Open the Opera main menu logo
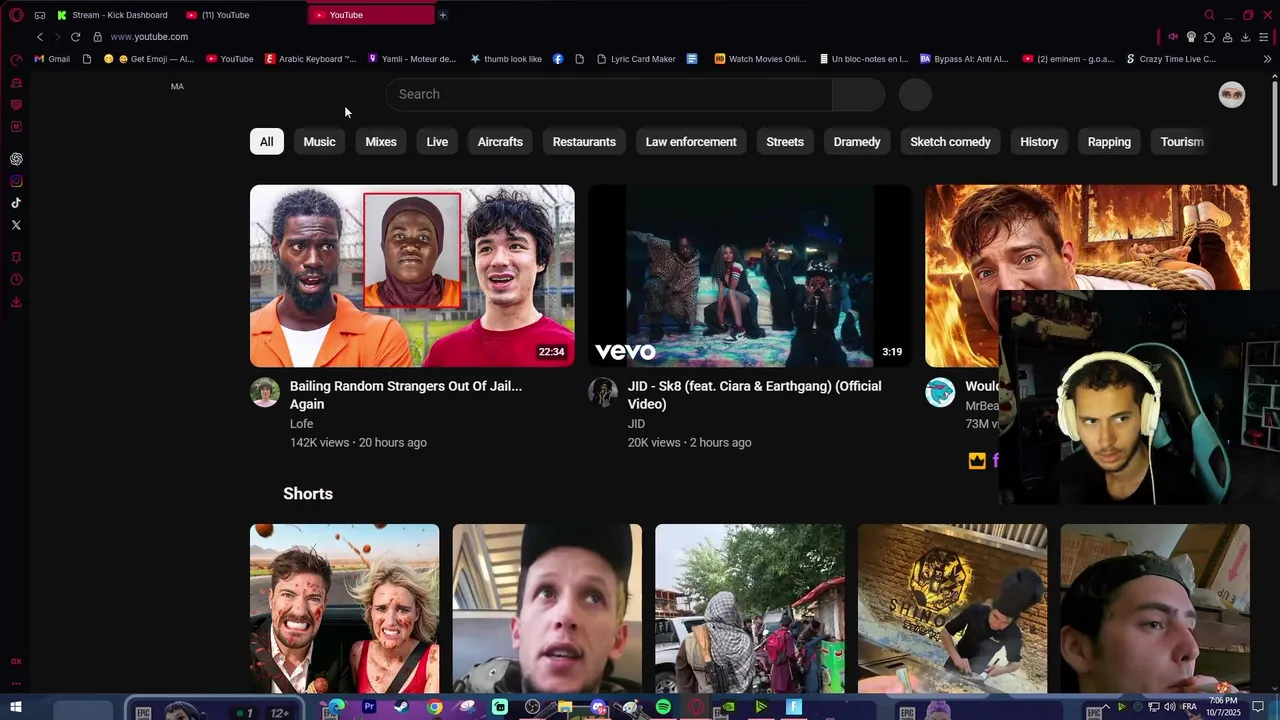The height and width of the screenshot is (720, 1280). coord(16,15)
